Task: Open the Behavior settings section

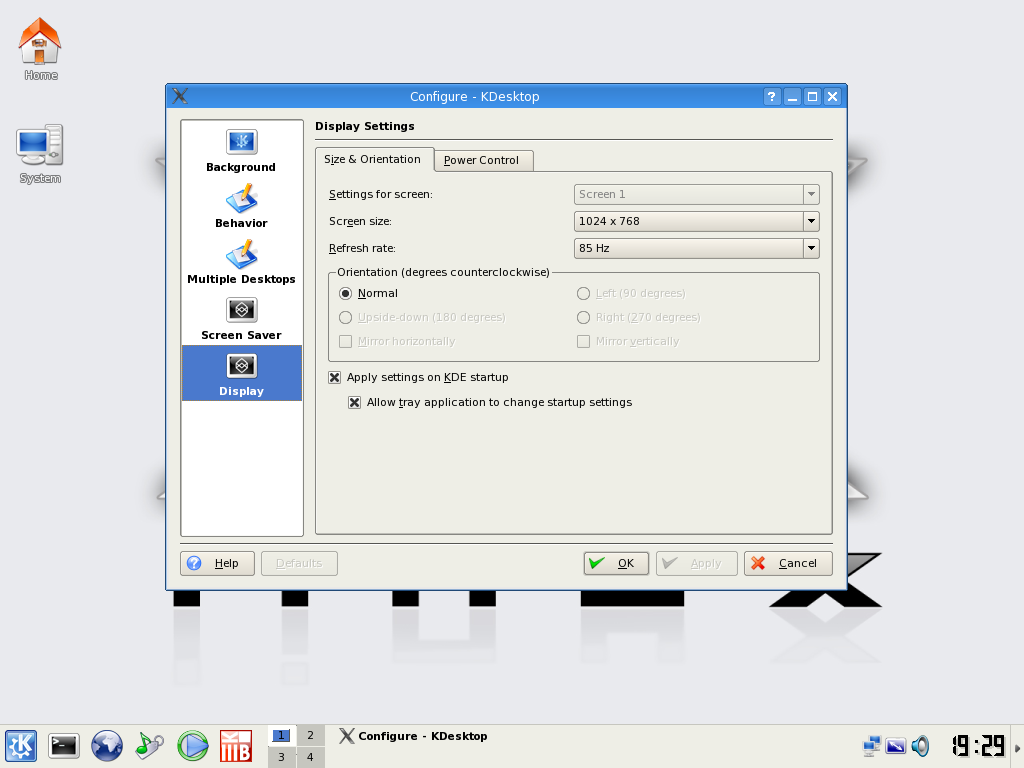Action: click(242, 206)
